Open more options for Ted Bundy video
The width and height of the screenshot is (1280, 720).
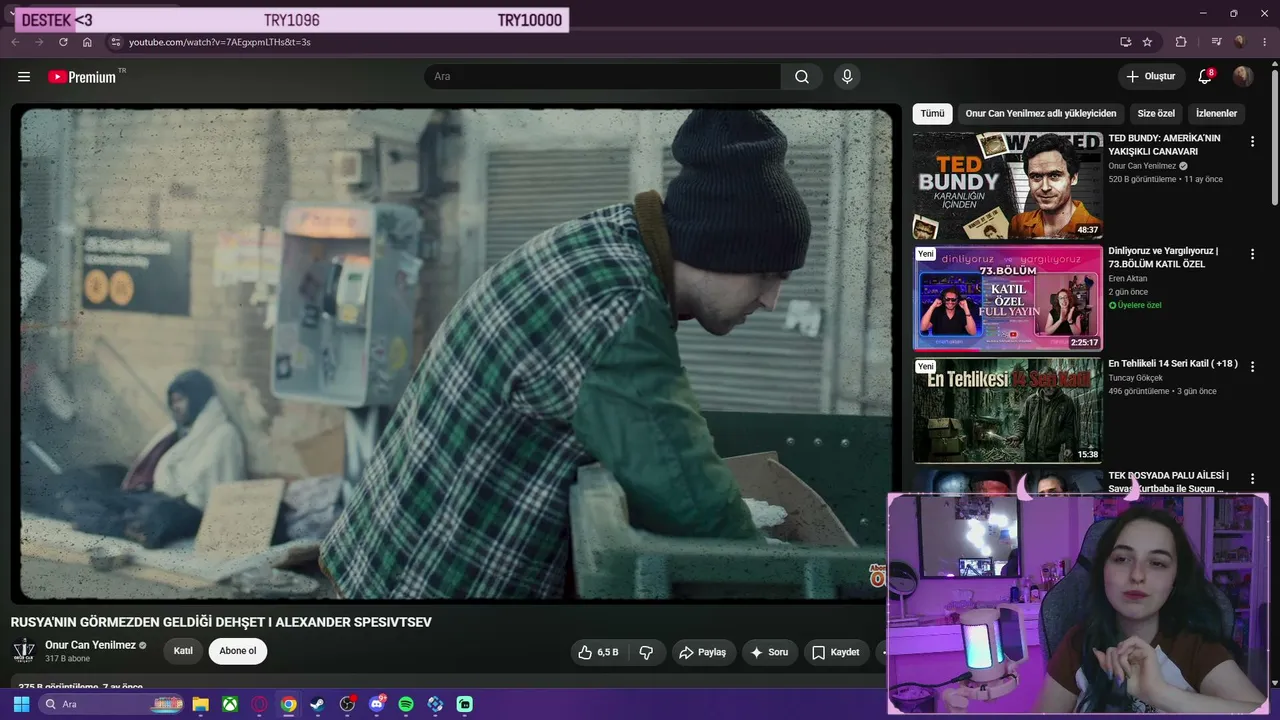(x=1252, y=142)
